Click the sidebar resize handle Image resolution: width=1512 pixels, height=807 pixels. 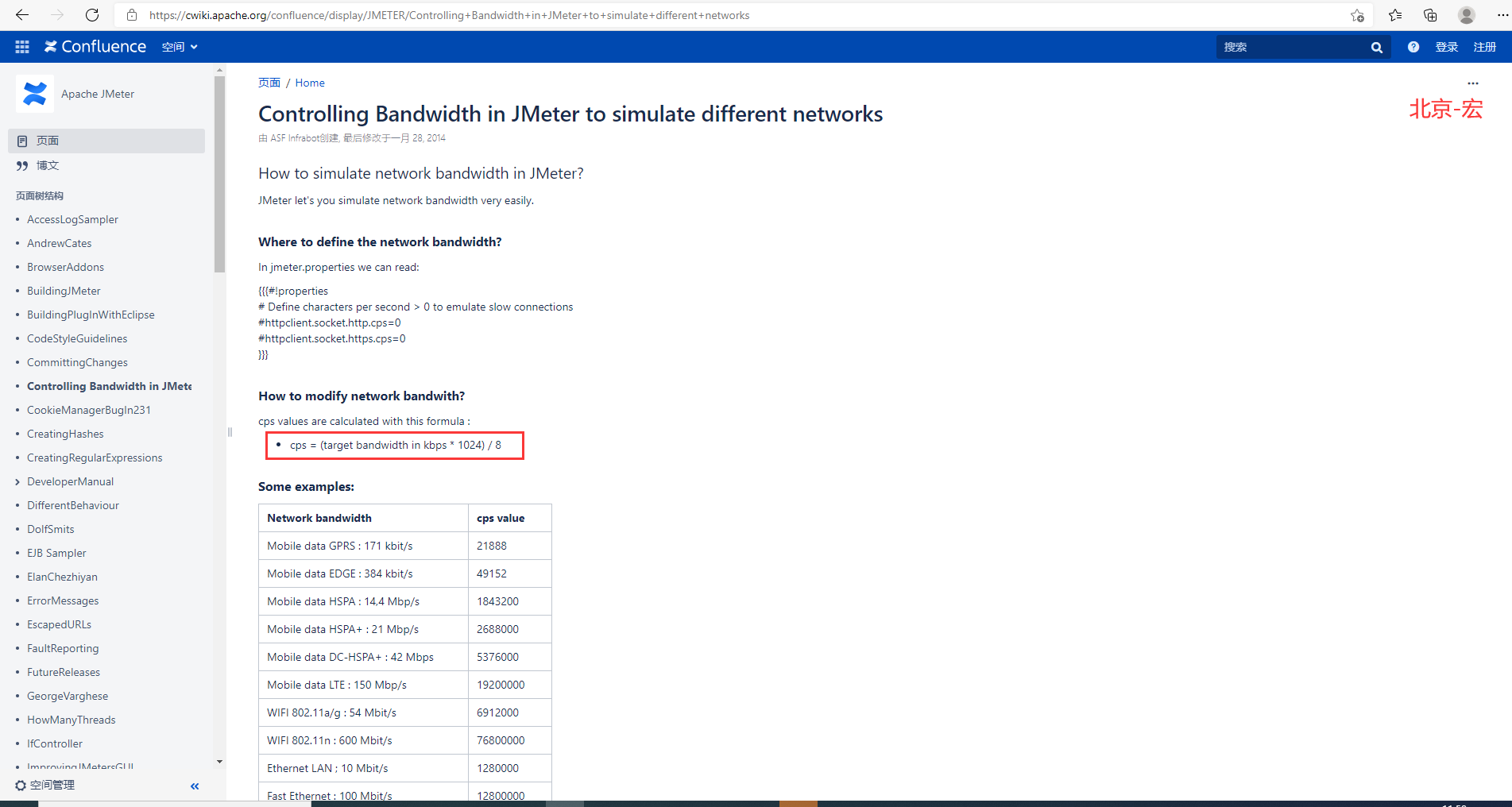[230, 432]
